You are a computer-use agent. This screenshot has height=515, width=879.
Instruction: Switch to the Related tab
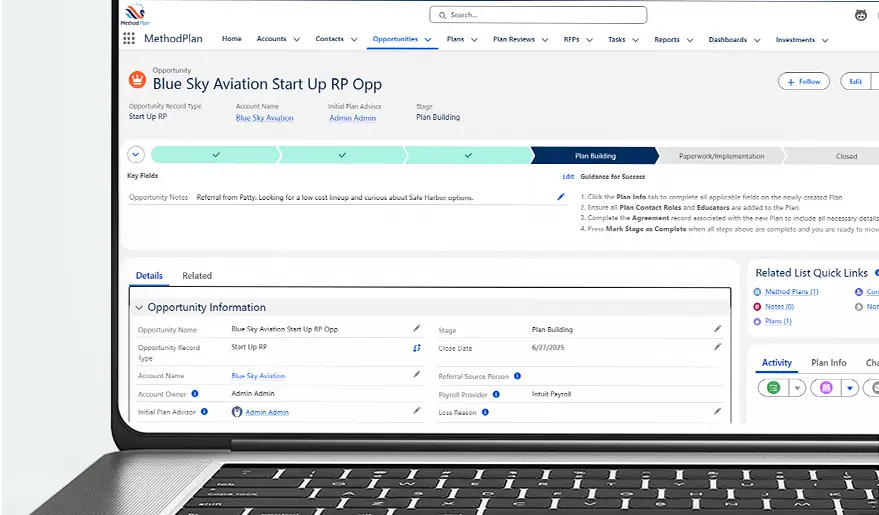(x=197, y=276)
